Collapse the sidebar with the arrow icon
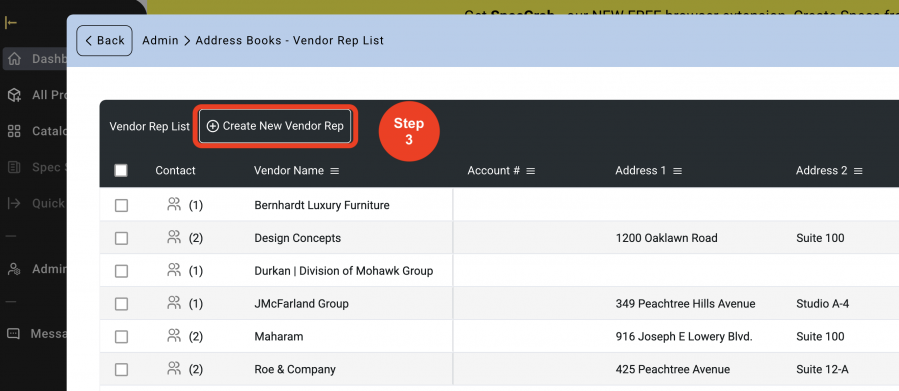Screen dimensions: 899x391 coord(10,22)
